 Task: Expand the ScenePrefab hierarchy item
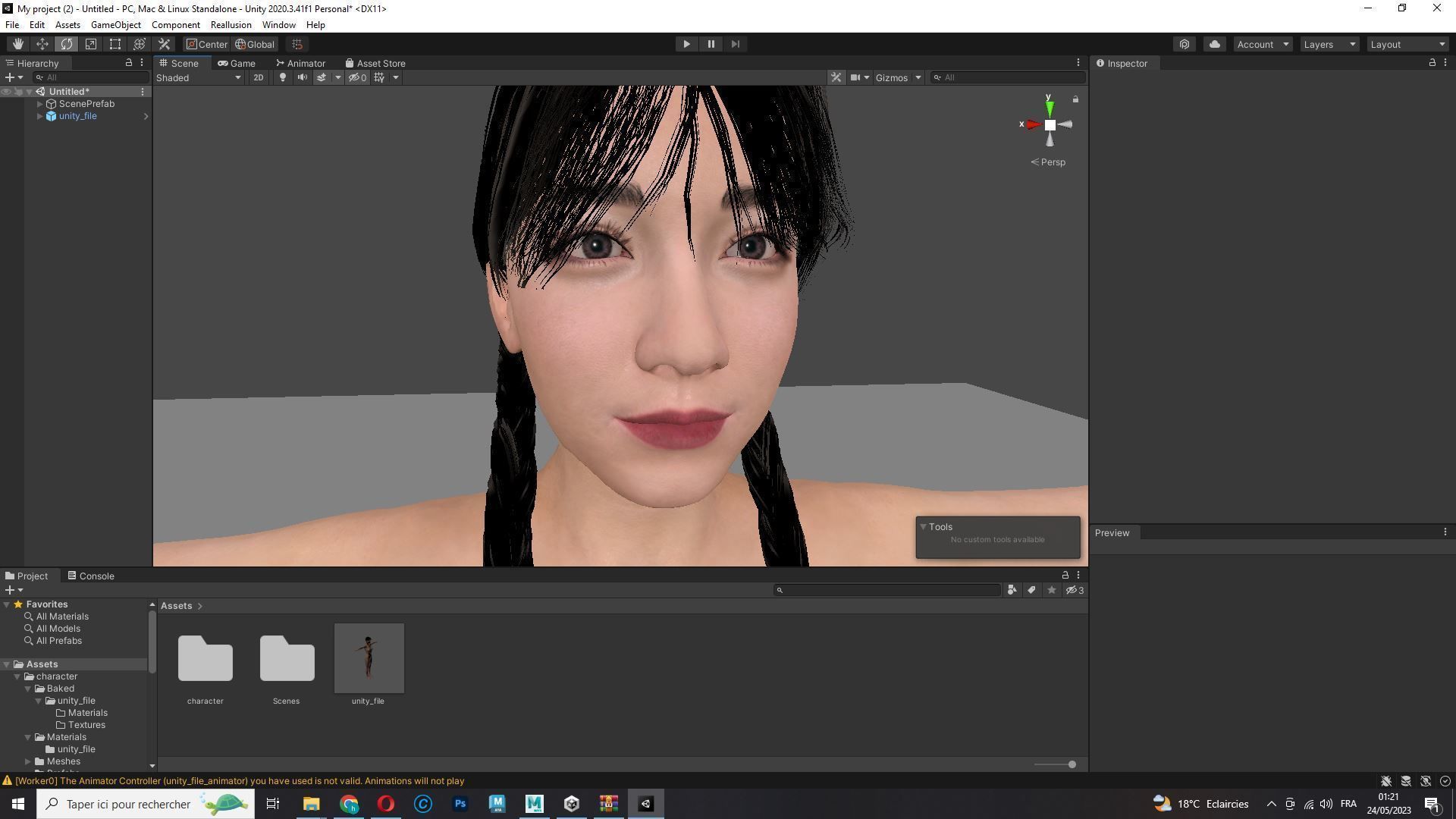(x=40, y=104)
